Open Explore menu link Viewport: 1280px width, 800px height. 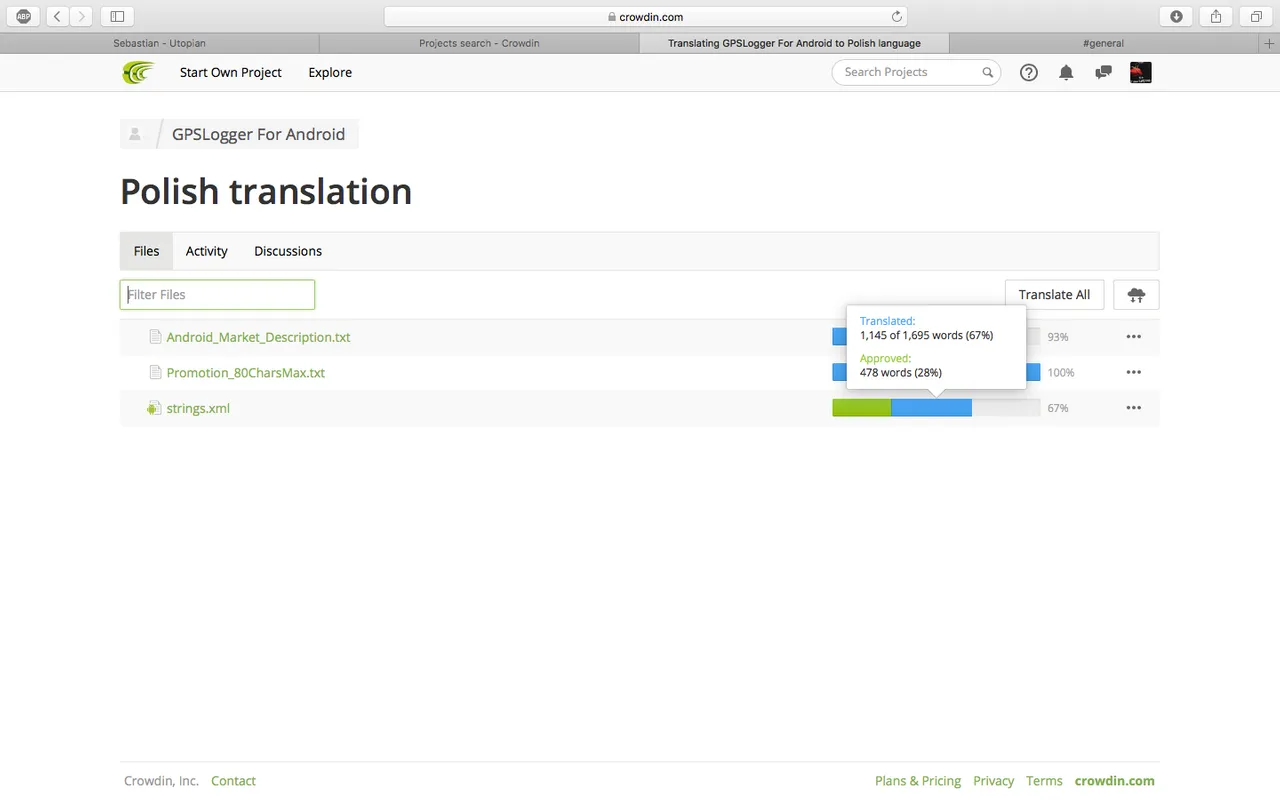point(330,72)
